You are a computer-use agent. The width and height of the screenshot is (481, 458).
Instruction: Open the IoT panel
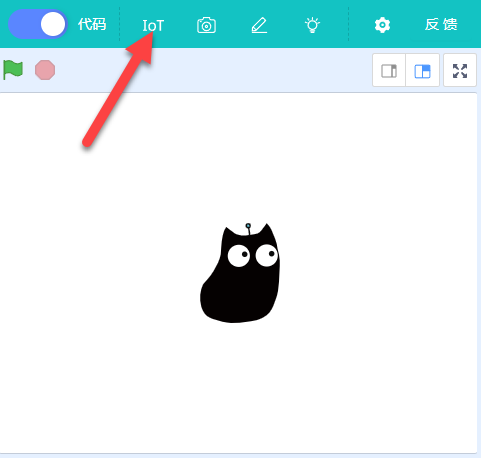tap(153, 25)
